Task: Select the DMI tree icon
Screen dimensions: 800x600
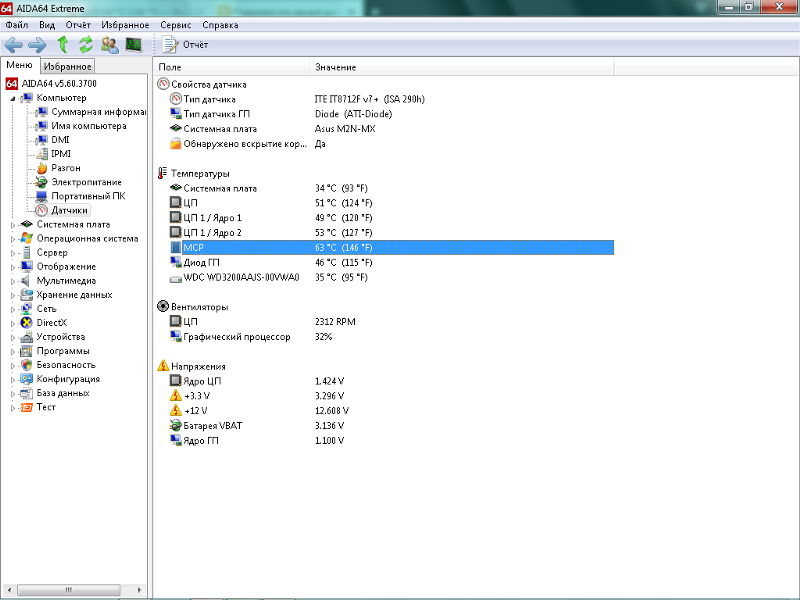Action: coord(42,140)
